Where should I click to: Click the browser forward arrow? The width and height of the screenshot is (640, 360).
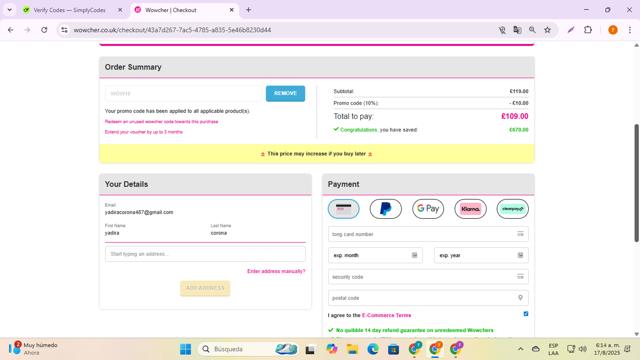pyautogui.click(x=27, y=30)
